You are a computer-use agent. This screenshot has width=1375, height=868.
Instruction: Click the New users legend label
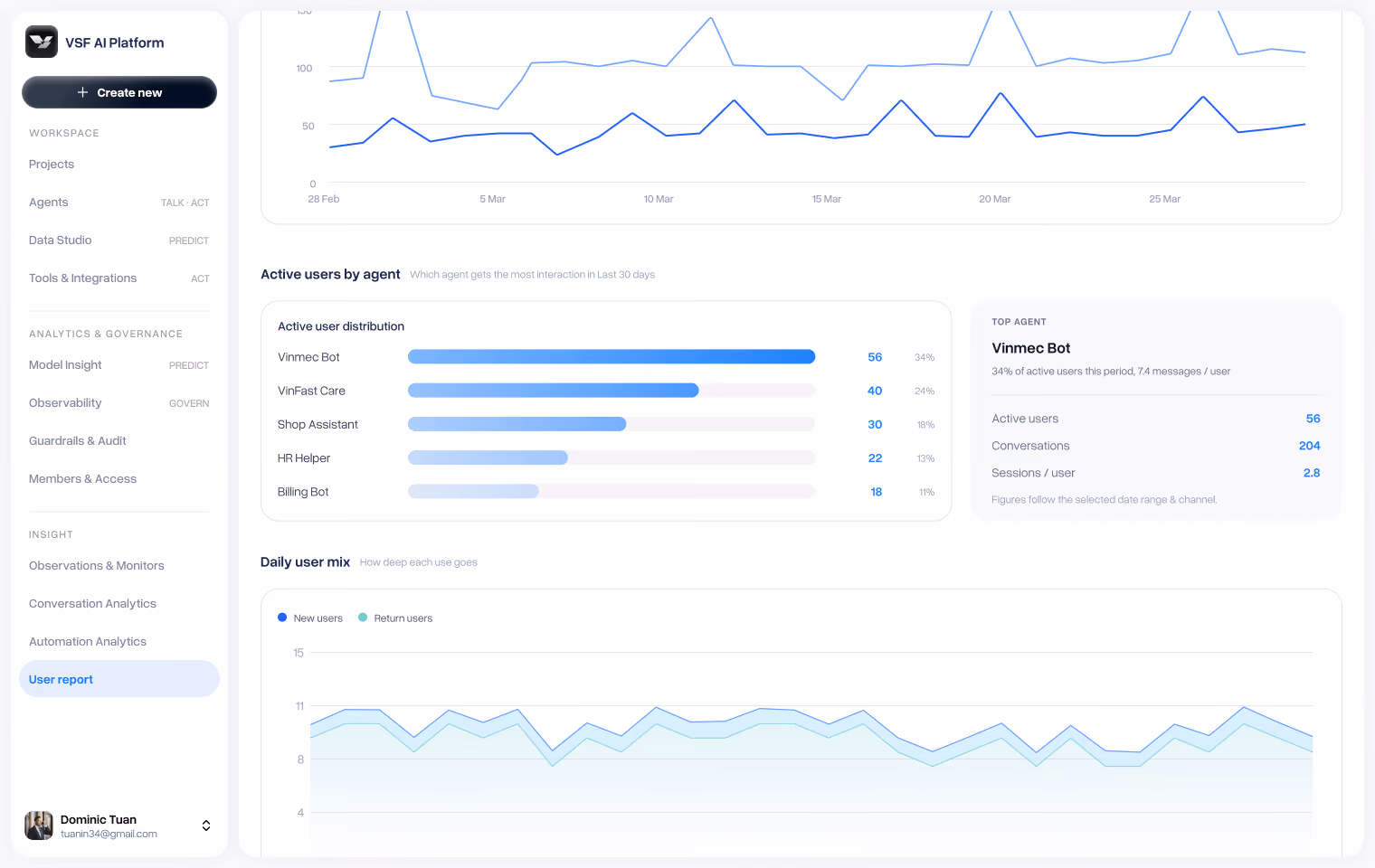point(318,618)
